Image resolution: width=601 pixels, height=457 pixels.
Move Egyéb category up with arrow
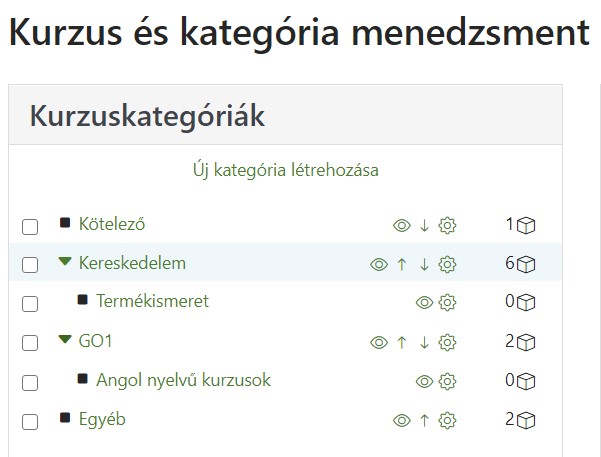(x=424, y=421)
